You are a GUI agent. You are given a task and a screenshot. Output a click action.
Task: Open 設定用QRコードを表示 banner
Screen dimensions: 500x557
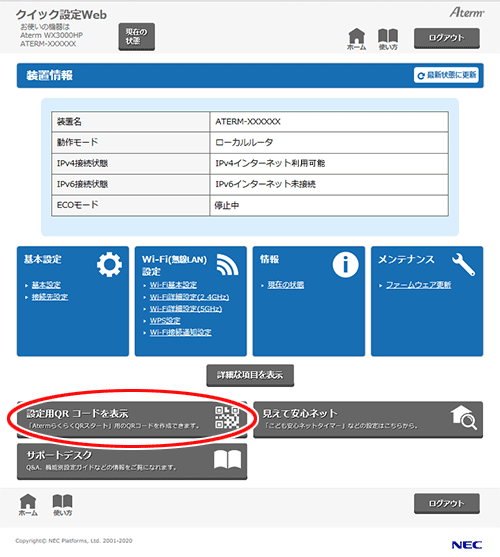(132, 420)
